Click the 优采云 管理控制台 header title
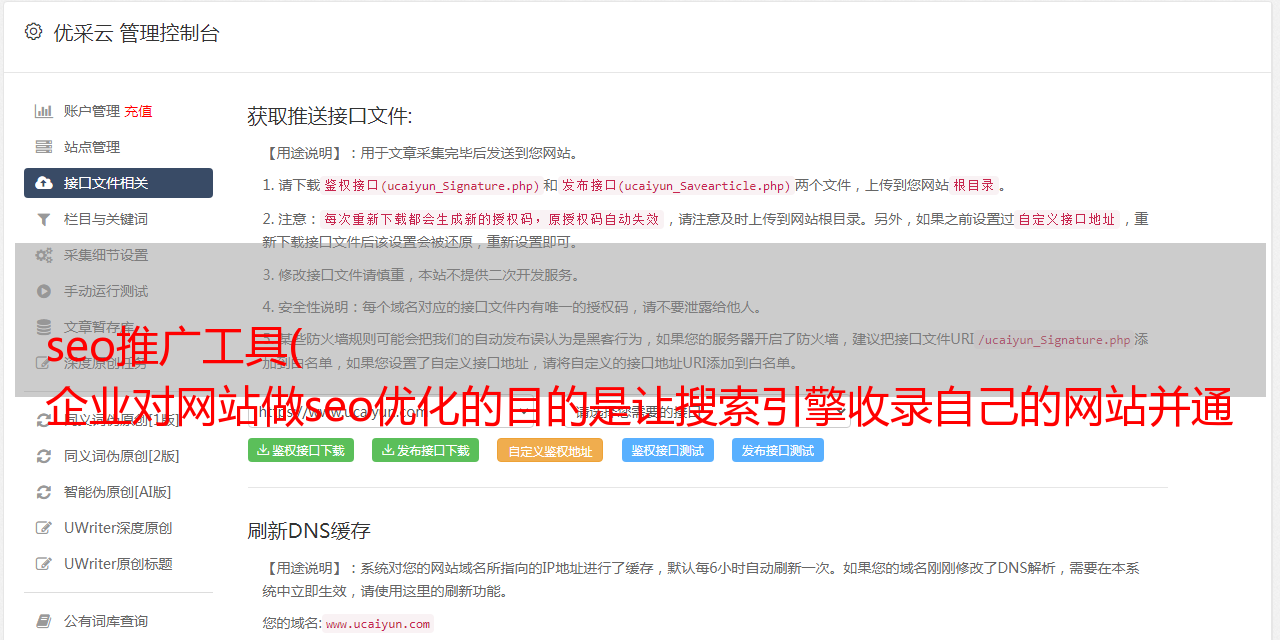1280x640 pixels. 136,33
